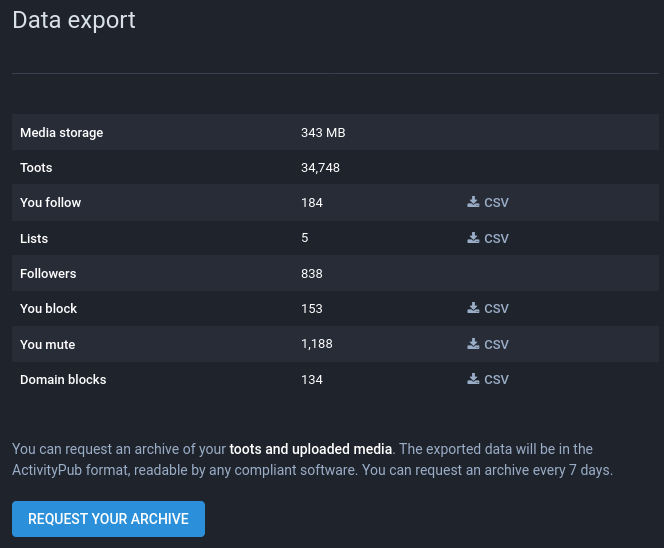The height and width of the screenshot is (548, 664).
Task: Click the 343 MB storage value
Action: (323, 132)
